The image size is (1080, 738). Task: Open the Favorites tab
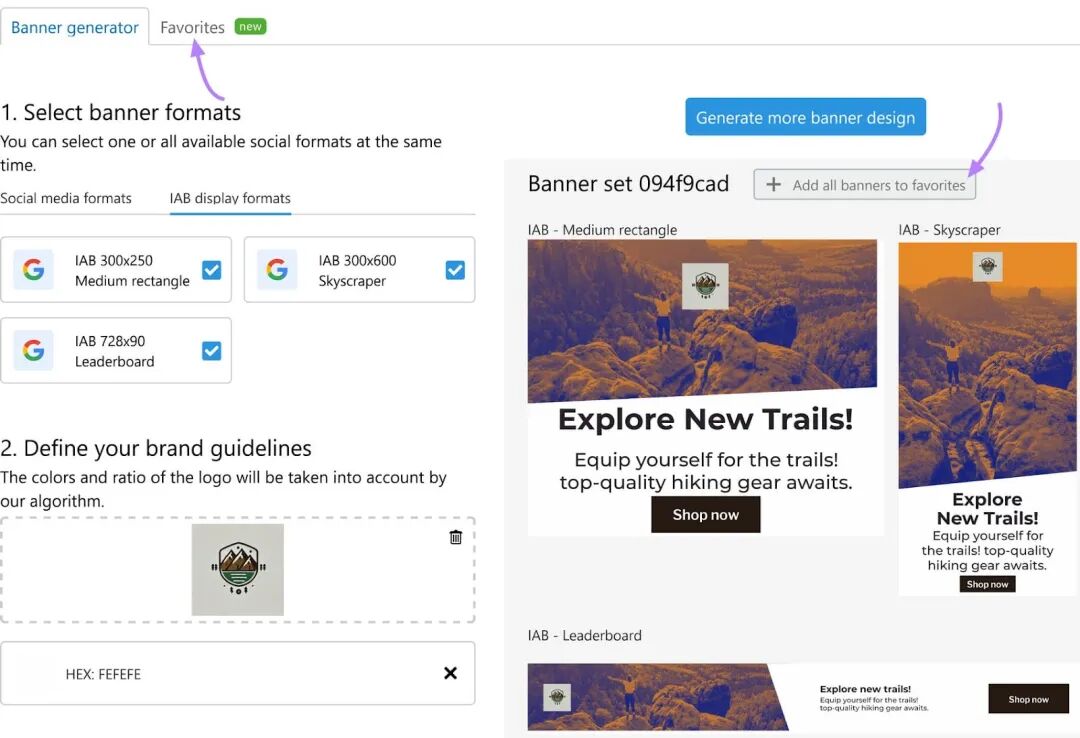192,28
